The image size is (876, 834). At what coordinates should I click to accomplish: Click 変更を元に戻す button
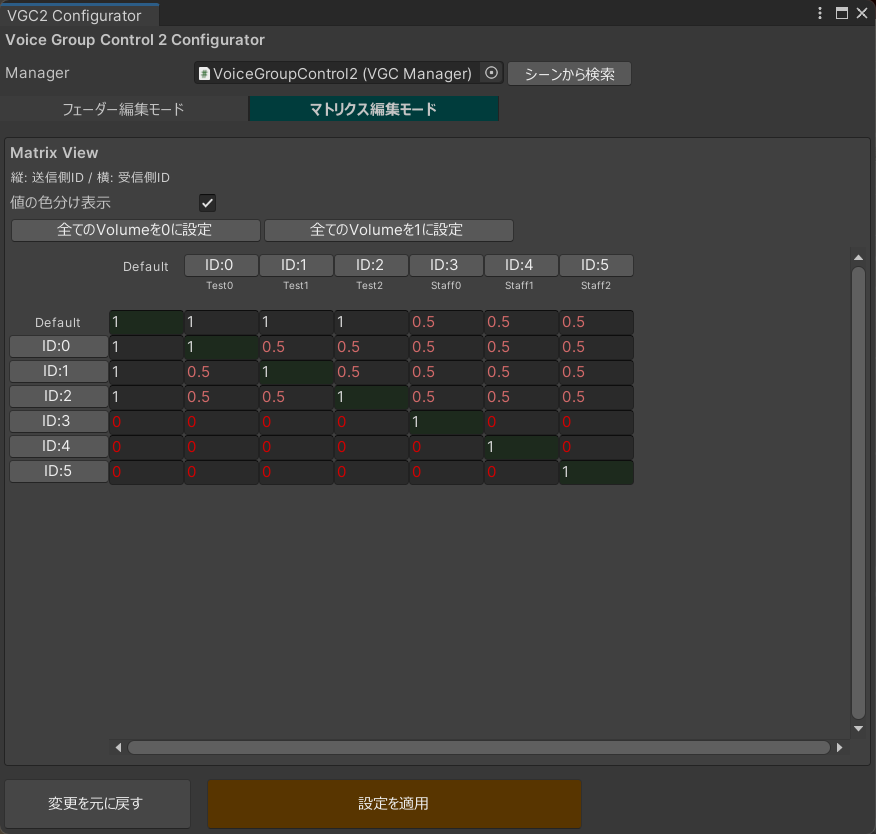pos(97,803)
